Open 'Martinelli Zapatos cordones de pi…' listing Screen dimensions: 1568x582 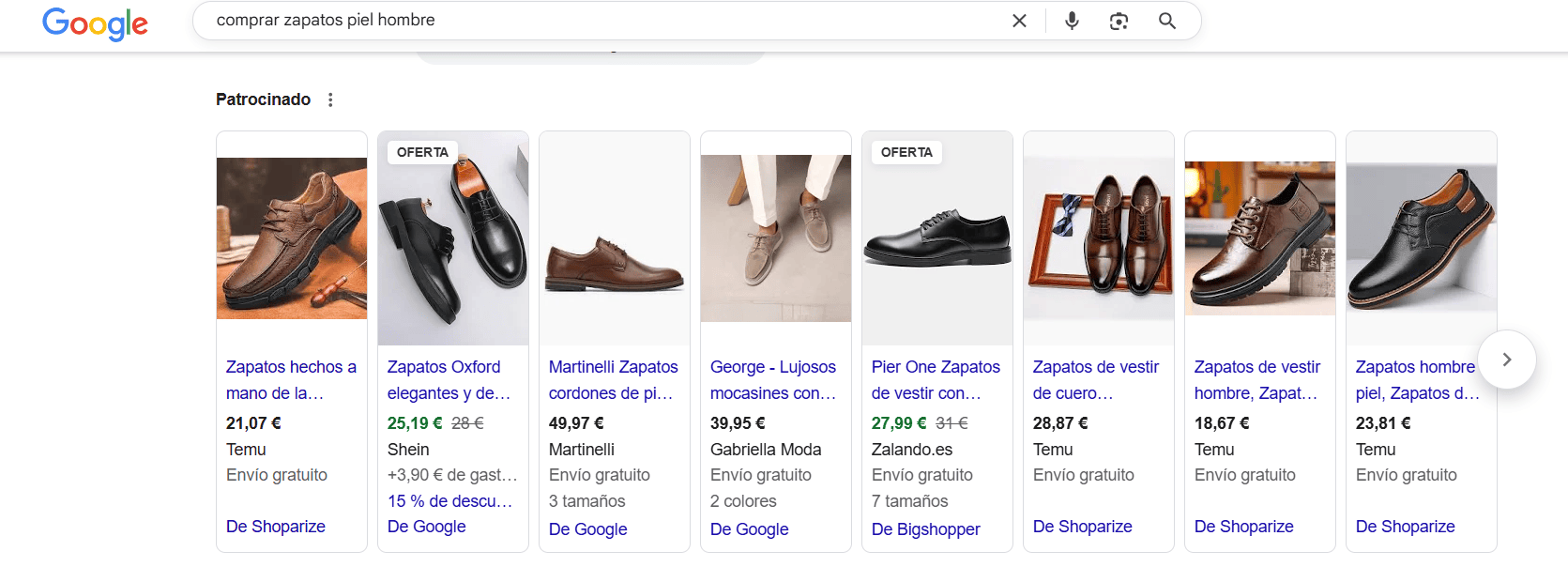tap(614, 380)
